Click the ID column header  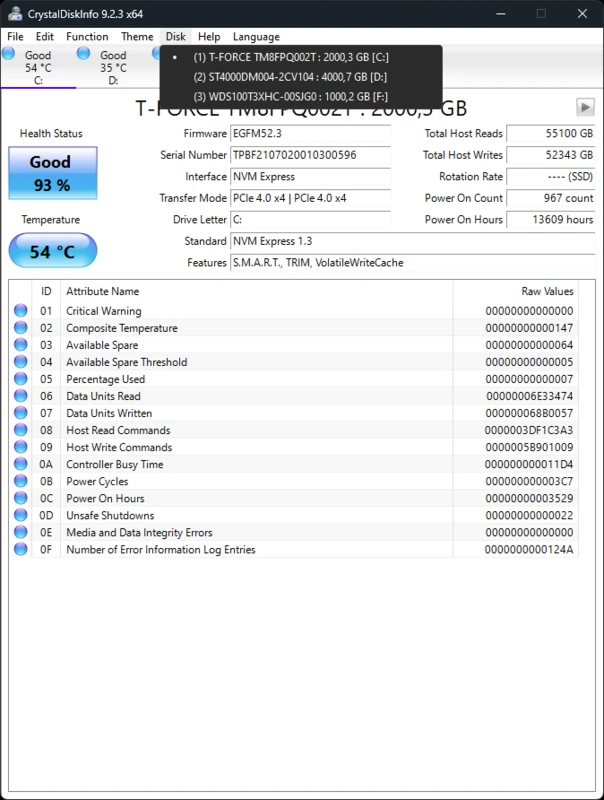46,291
